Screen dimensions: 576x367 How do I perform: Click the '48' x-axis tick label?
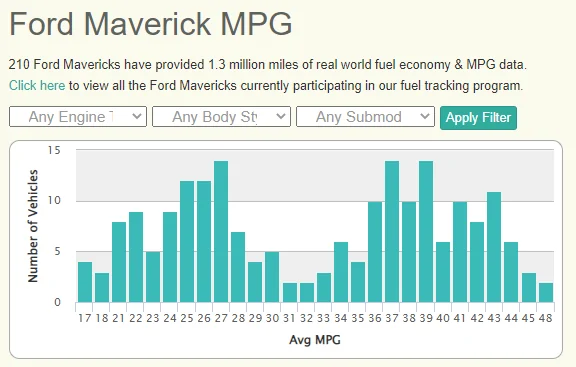pos(546,318)
